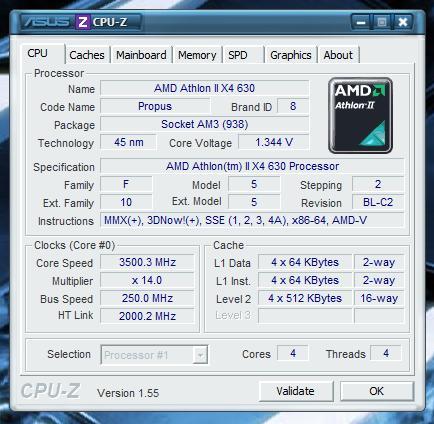Viewport: 434px width, 424px height.
Task: Switch to the Memory tab
Action: pos(197,55)
